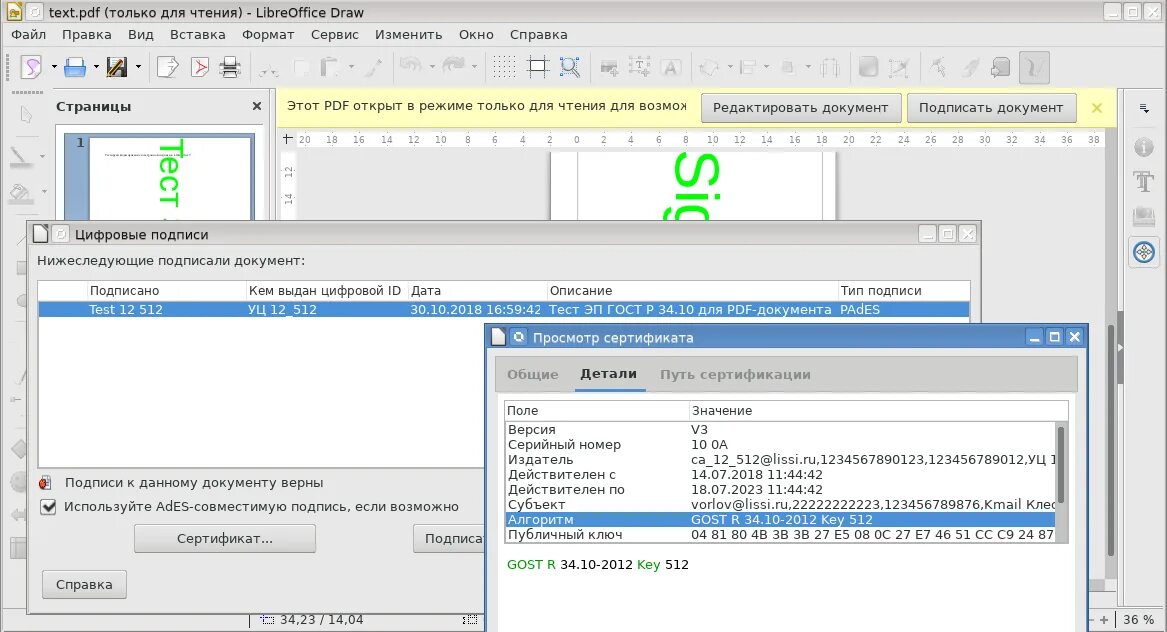Select the Детали certificate tab

(x=609, y=374)
